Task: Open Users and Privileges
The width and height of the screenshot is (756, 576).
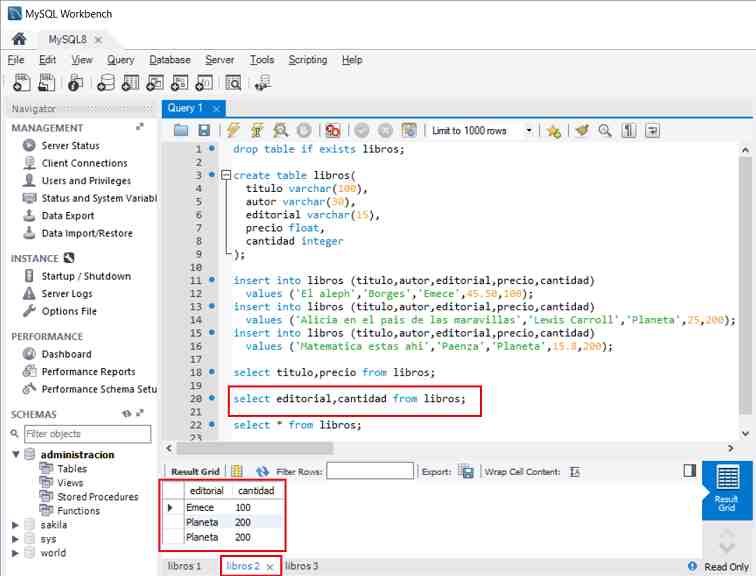Action: click(x=86, y=181)
